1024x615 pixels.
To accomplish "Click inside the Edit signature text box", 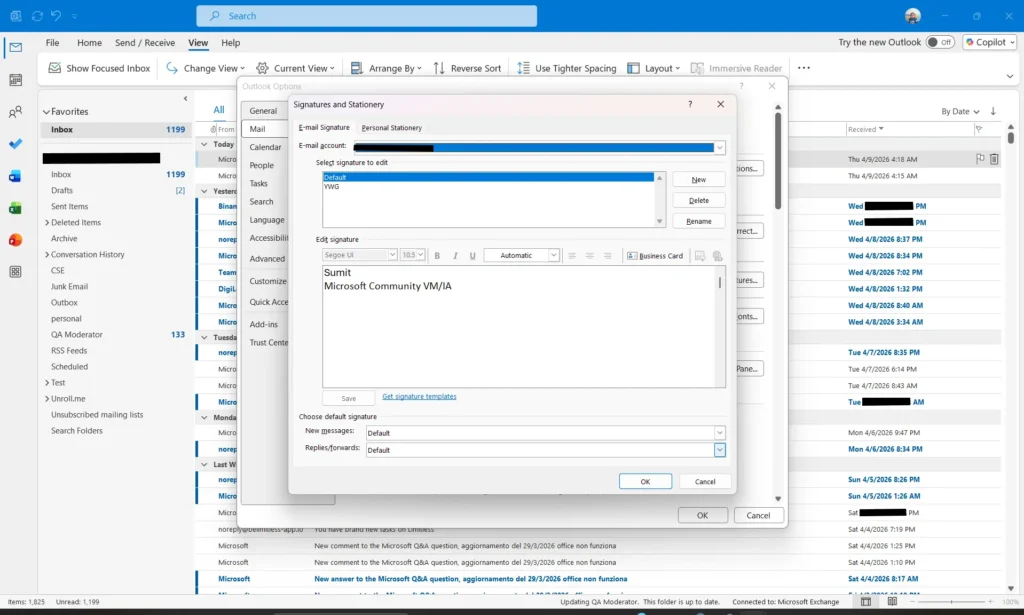I will 520,326.
